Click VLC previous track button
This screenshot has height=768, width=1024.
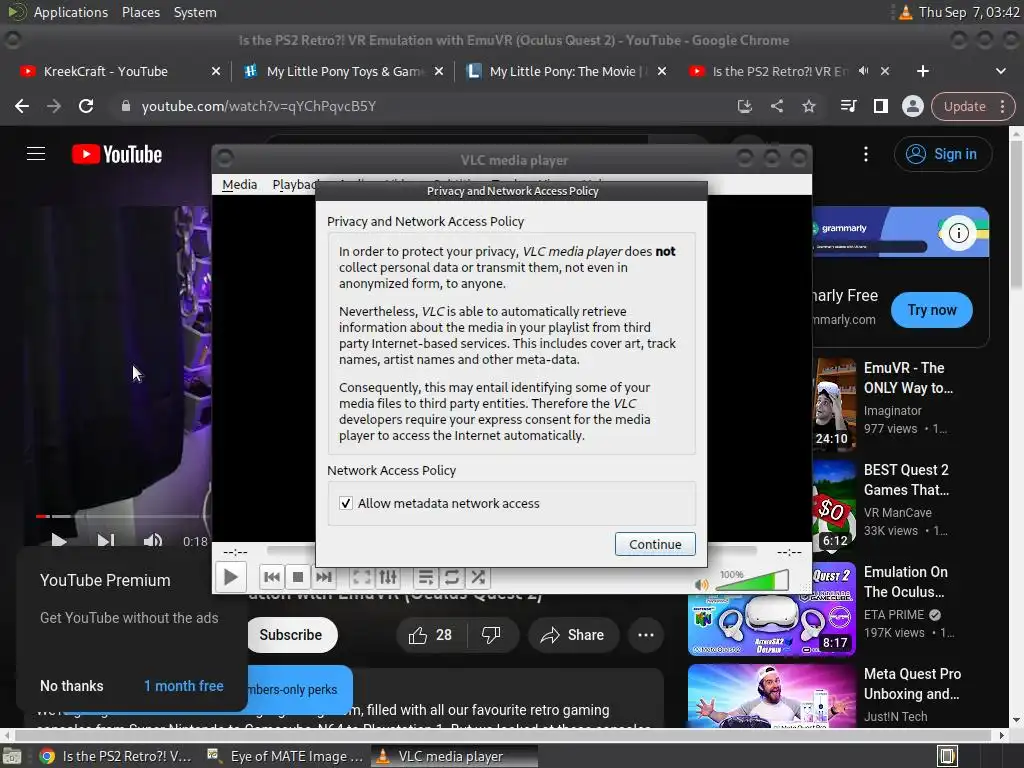click(272, 577)
